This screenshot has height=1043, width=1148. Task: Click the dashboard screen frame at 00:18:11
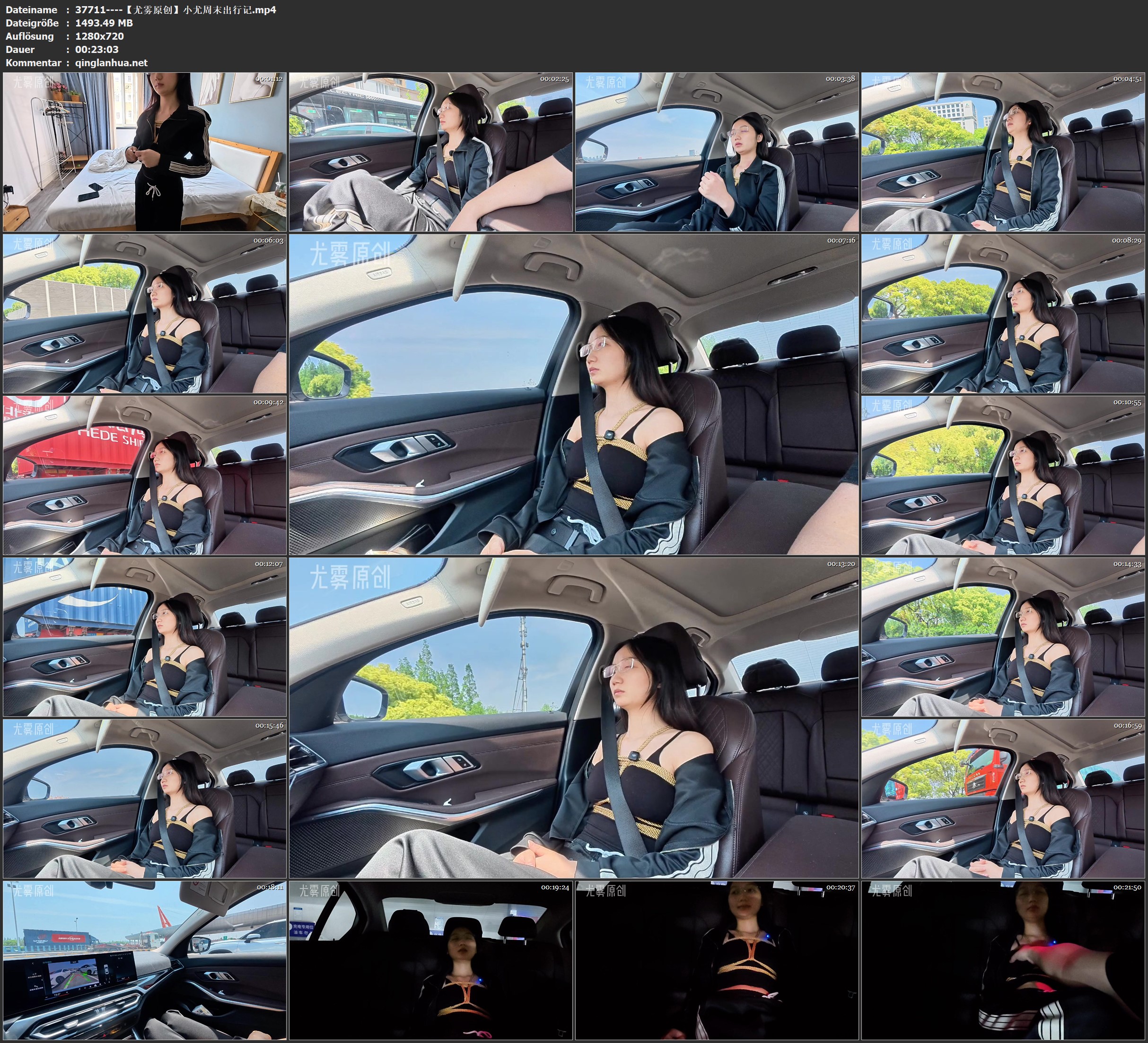(x=145, y=960)
